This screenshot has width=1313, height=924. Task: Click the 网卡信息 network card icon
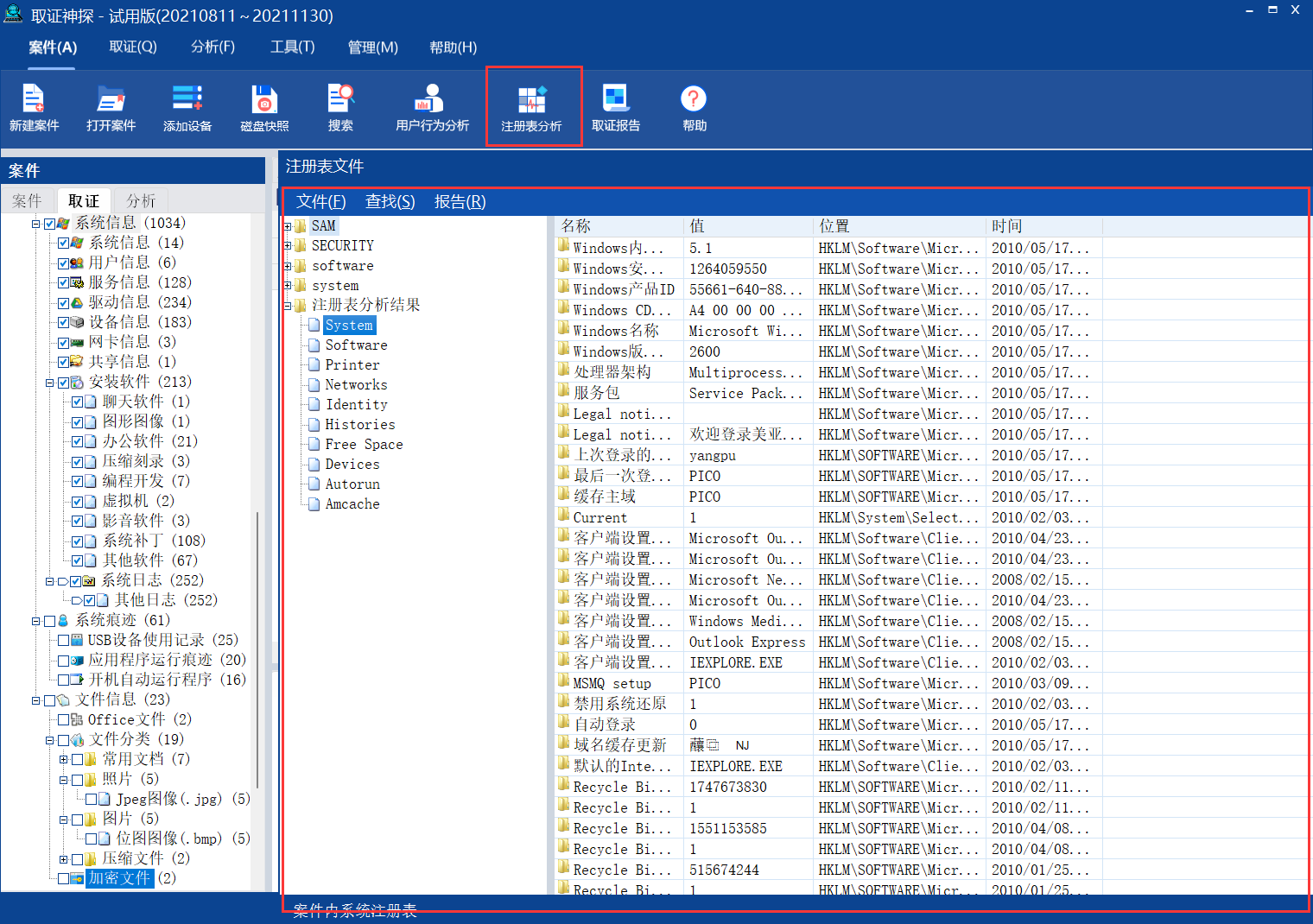point(77,342)
